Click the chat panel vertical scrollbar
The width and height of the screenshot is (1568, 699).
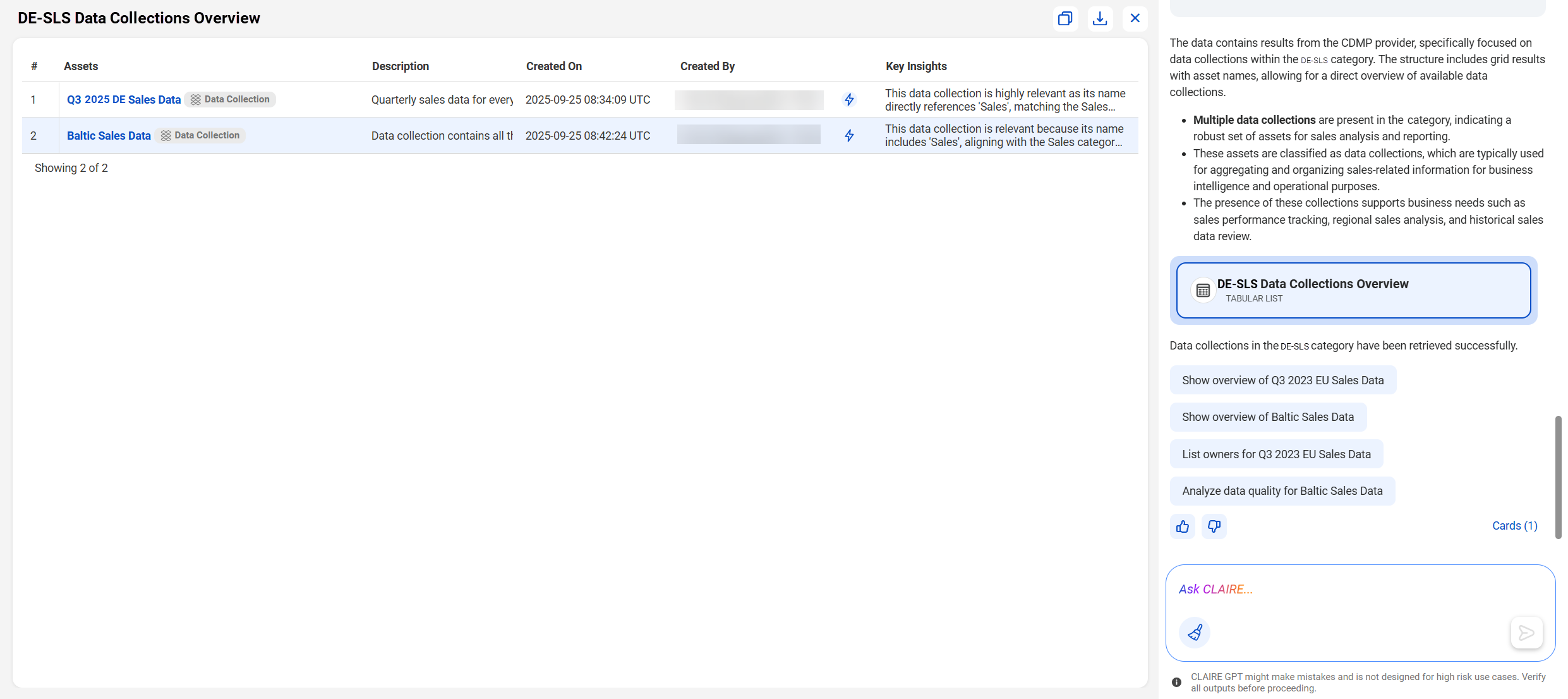coord(1558,477)
